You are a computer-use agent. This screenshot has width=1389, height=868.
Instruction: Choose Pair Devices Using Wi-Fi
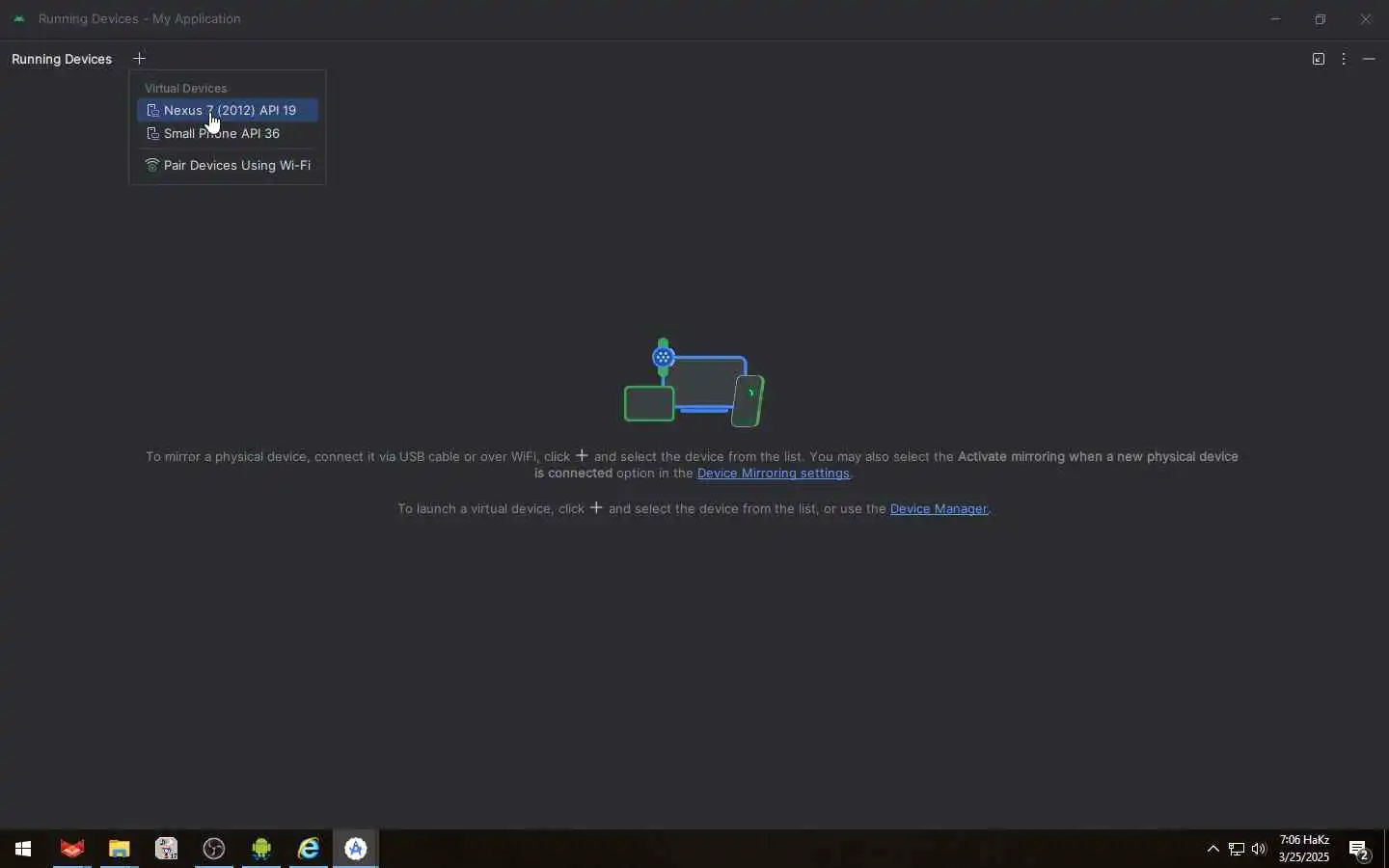click(228, 166)
